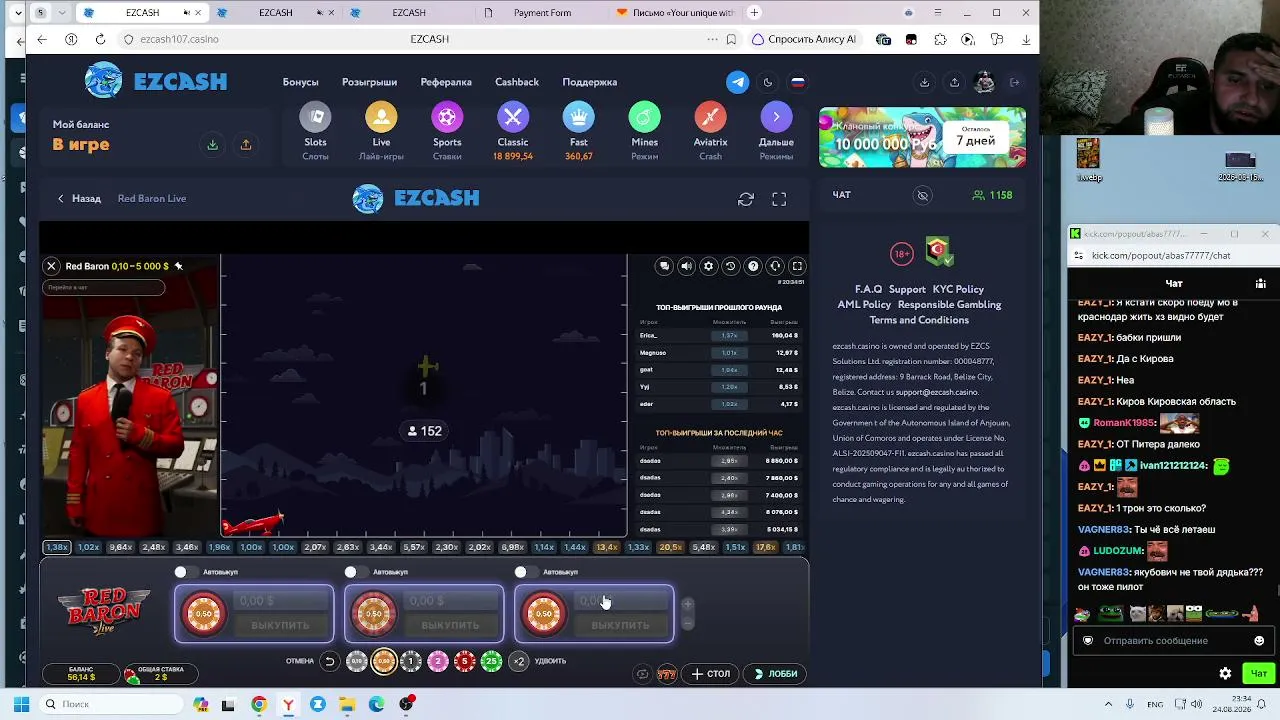Open the Розыгрыши menu item

[x=369, y=82]
